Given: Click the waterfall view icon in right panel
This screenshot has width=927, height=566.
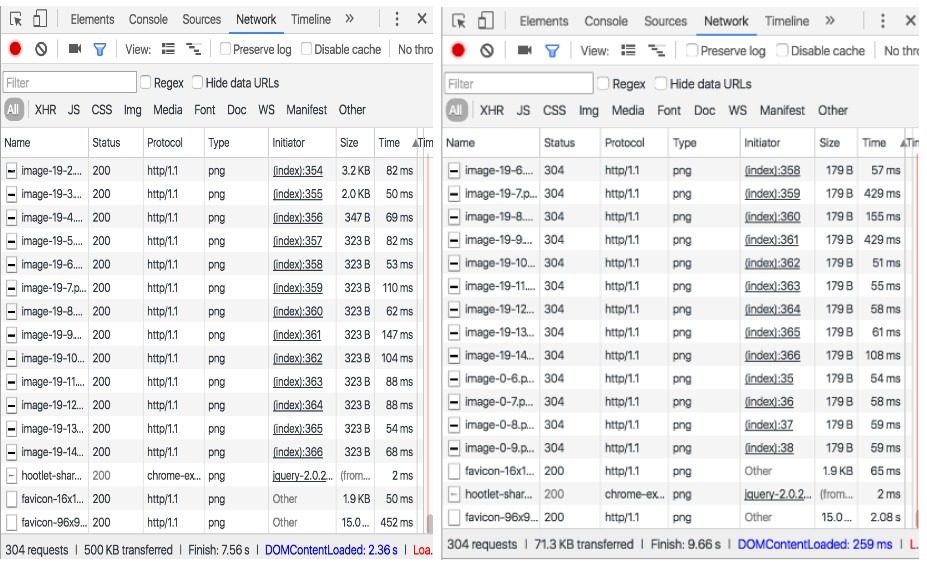Looking at the screenshot, I should coord(656,50).
